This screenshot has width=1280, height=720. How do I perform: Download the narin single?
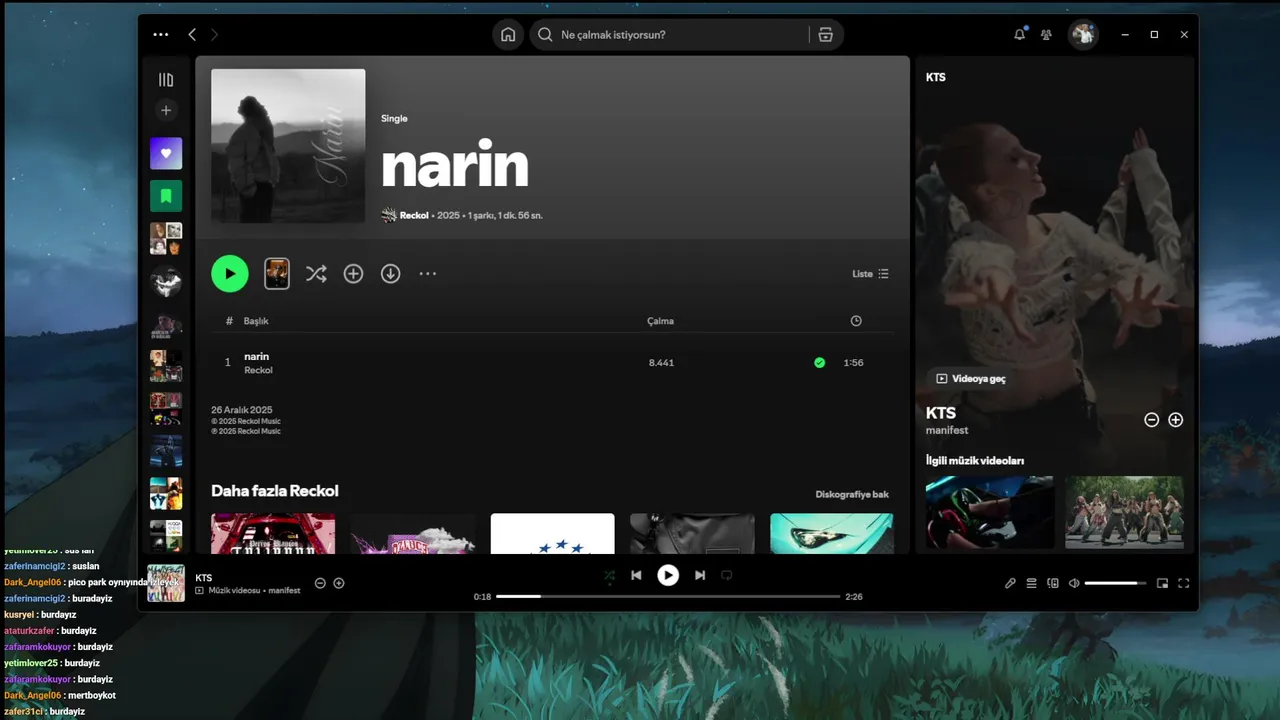(x=390, y=273)
